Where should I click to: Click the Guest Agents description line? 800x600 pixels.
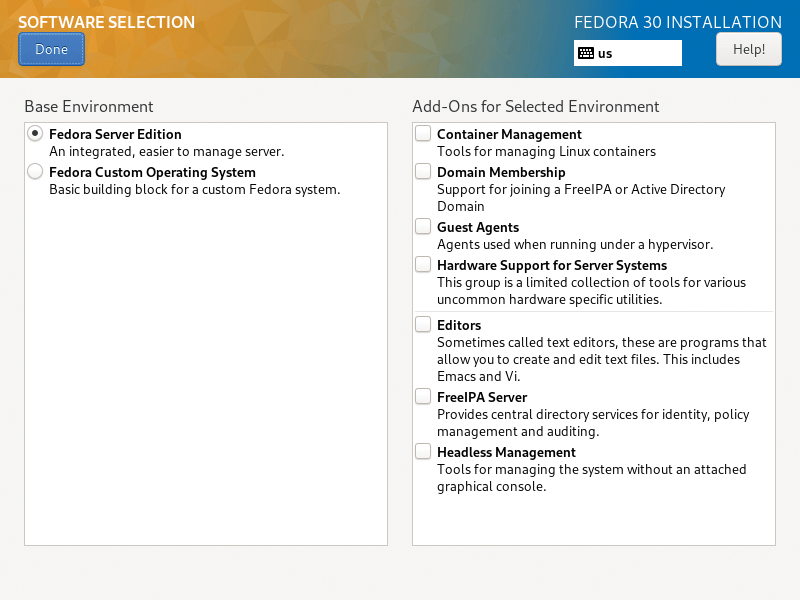click(575, 244)
